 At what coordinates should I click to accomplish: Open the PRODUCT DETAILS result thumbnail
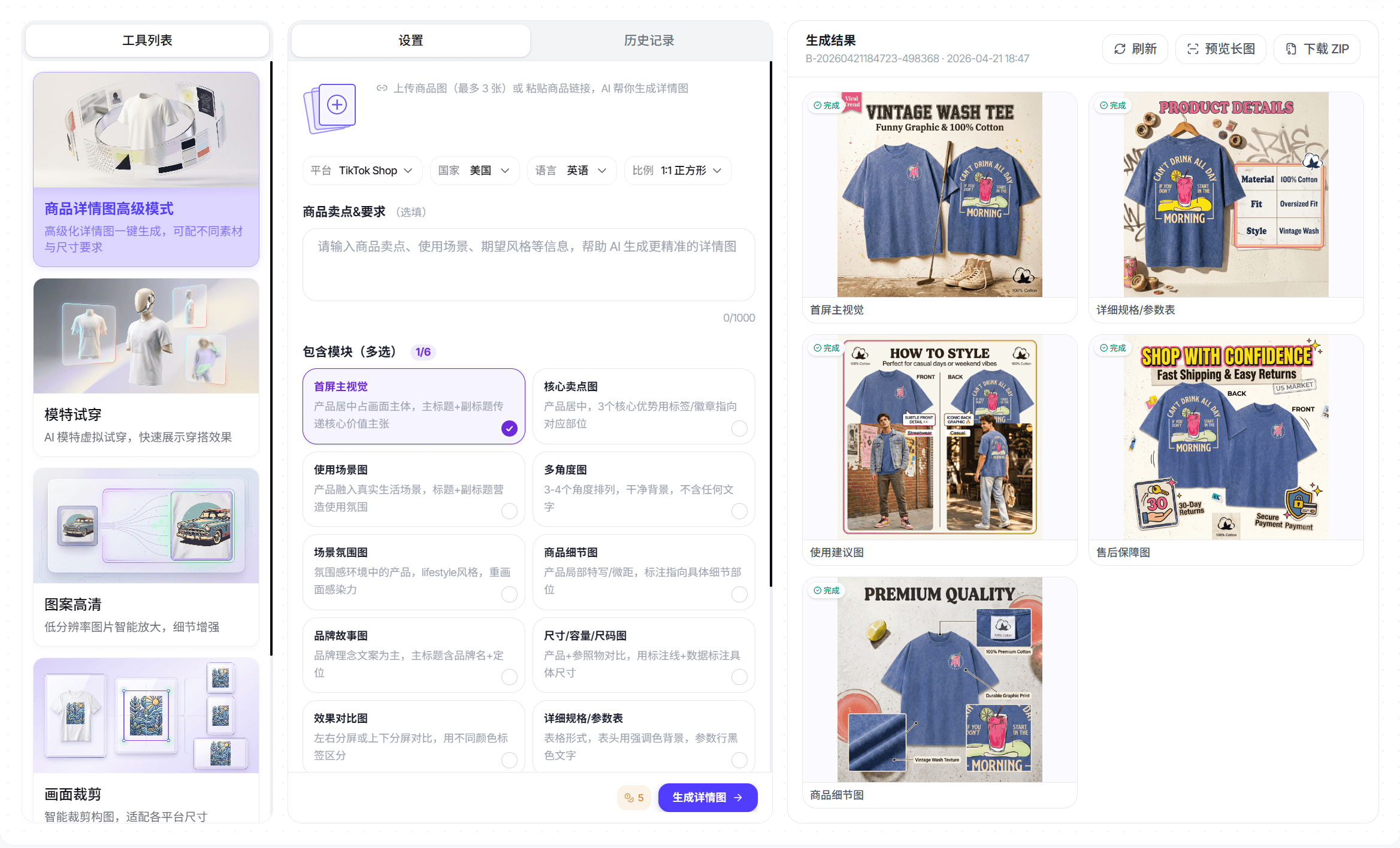tap(1226, 195)
